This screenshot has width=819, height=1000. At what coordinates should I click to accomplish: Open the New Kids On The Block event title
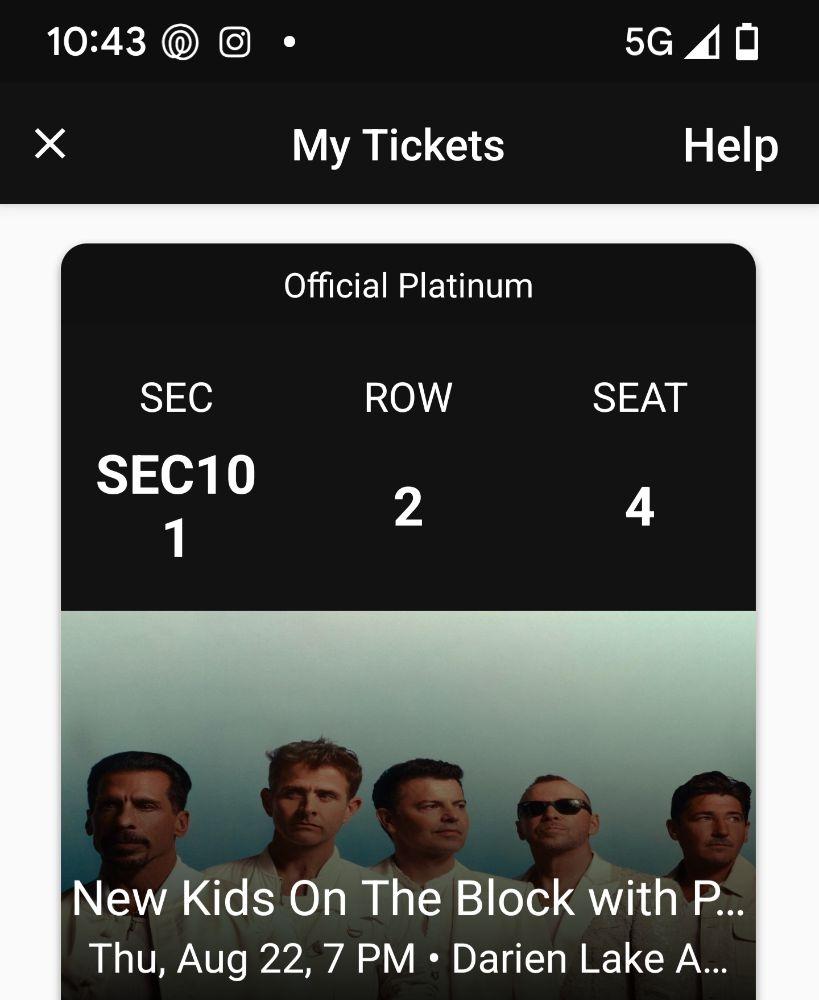point(408,899)
